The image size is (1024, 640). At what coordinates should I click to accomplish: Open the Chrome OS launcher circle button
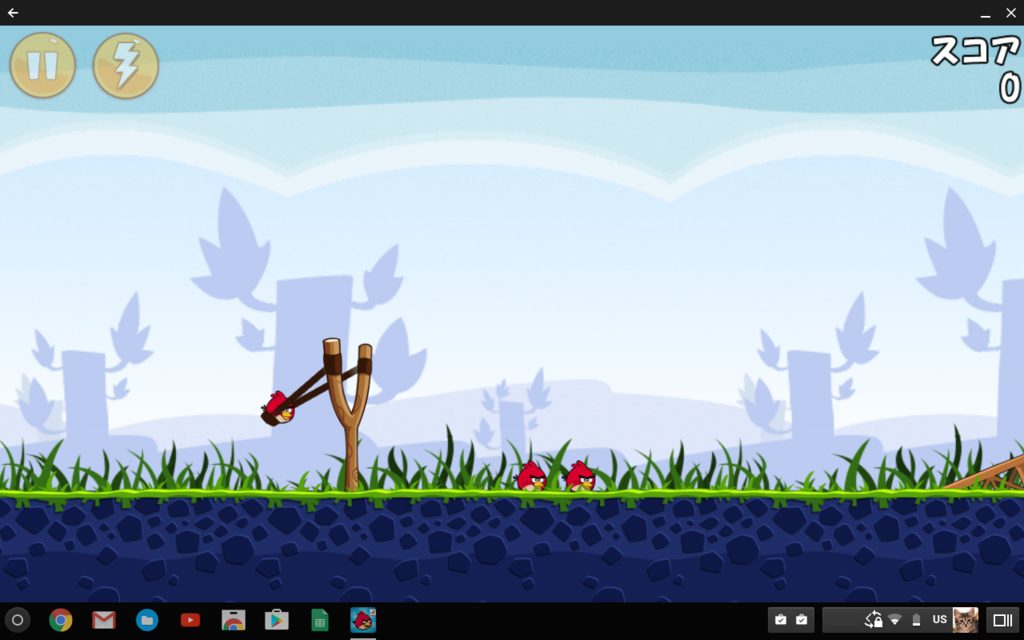[x=18, y=620]
